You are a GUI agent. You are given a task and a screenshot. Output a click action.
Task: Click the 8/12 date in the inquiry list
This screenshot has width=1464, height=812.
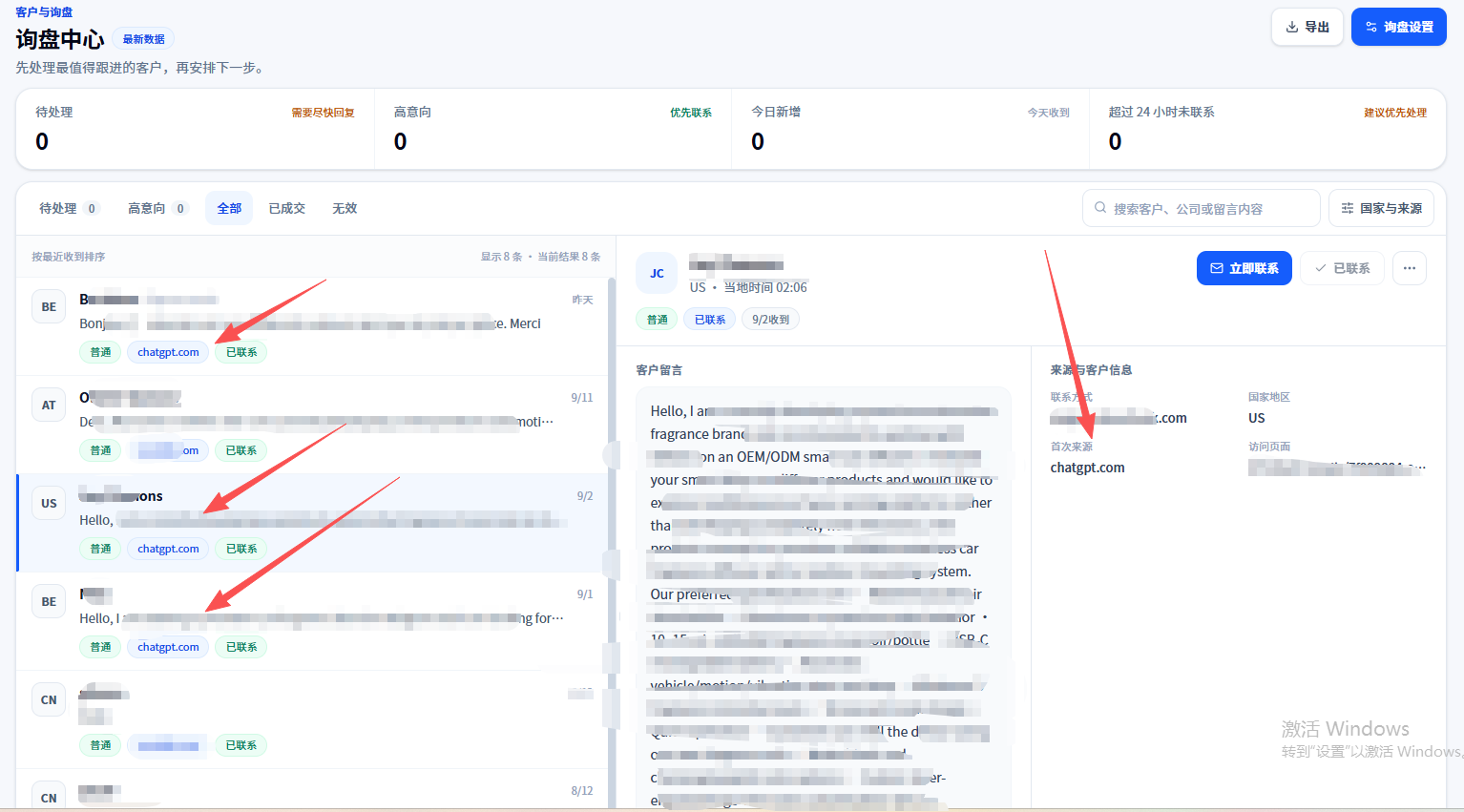582,791
